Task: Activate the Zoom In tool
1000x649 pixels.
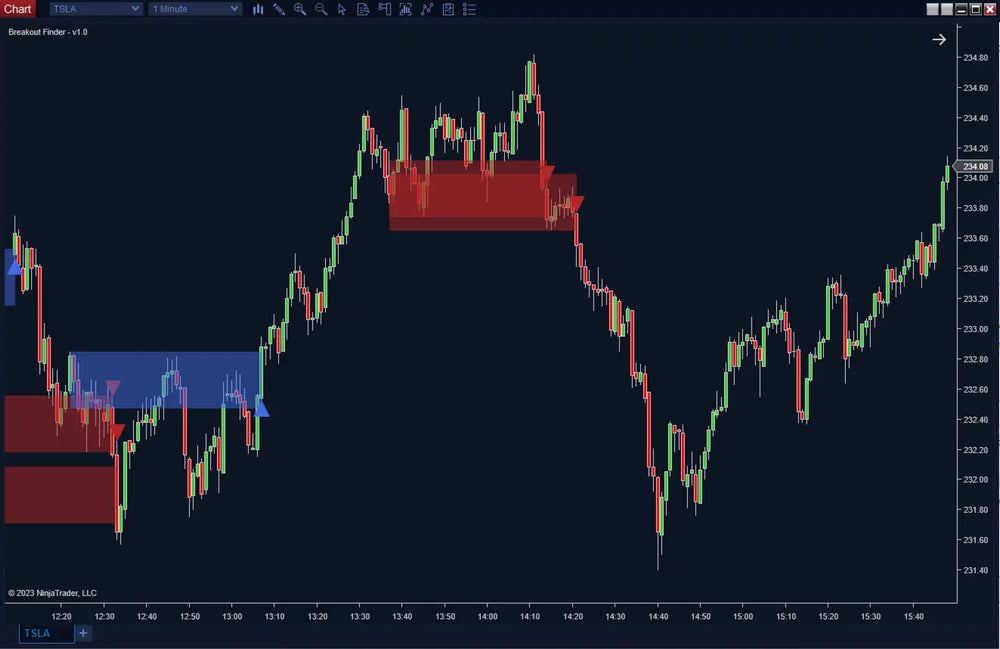Action: coord(300,9)
